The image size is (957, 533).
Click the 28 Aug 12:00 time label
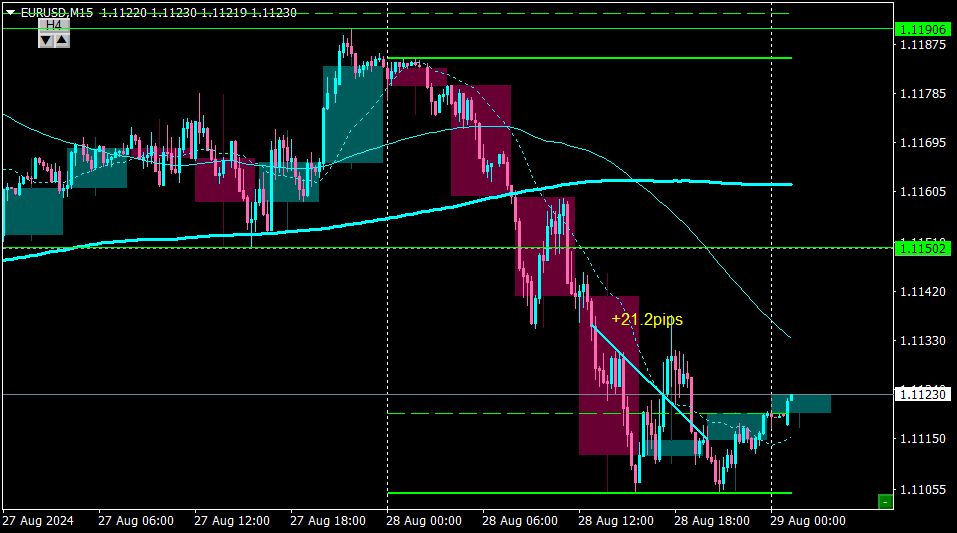616,521
